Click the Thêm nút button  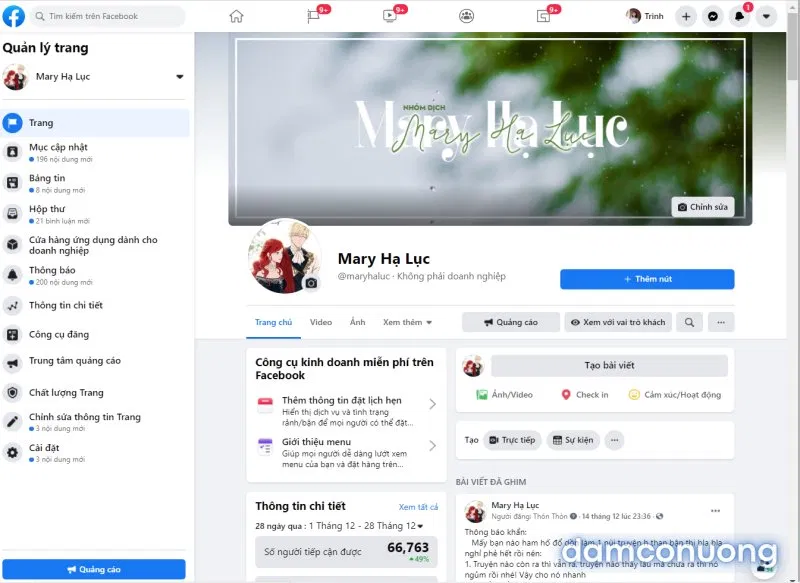pyautogui.click(x=647, y=279)
